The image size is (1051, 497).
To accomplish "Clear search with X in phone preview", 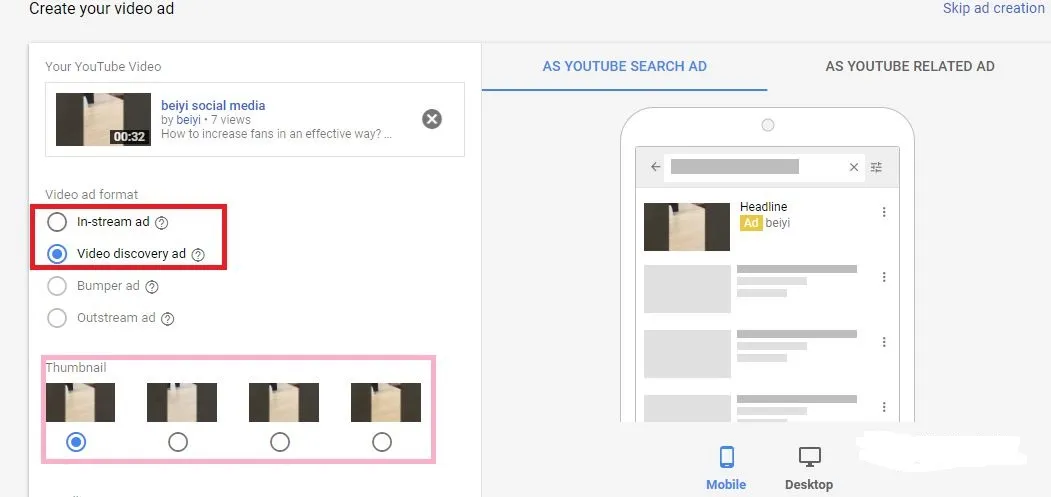I will (853, 167).
